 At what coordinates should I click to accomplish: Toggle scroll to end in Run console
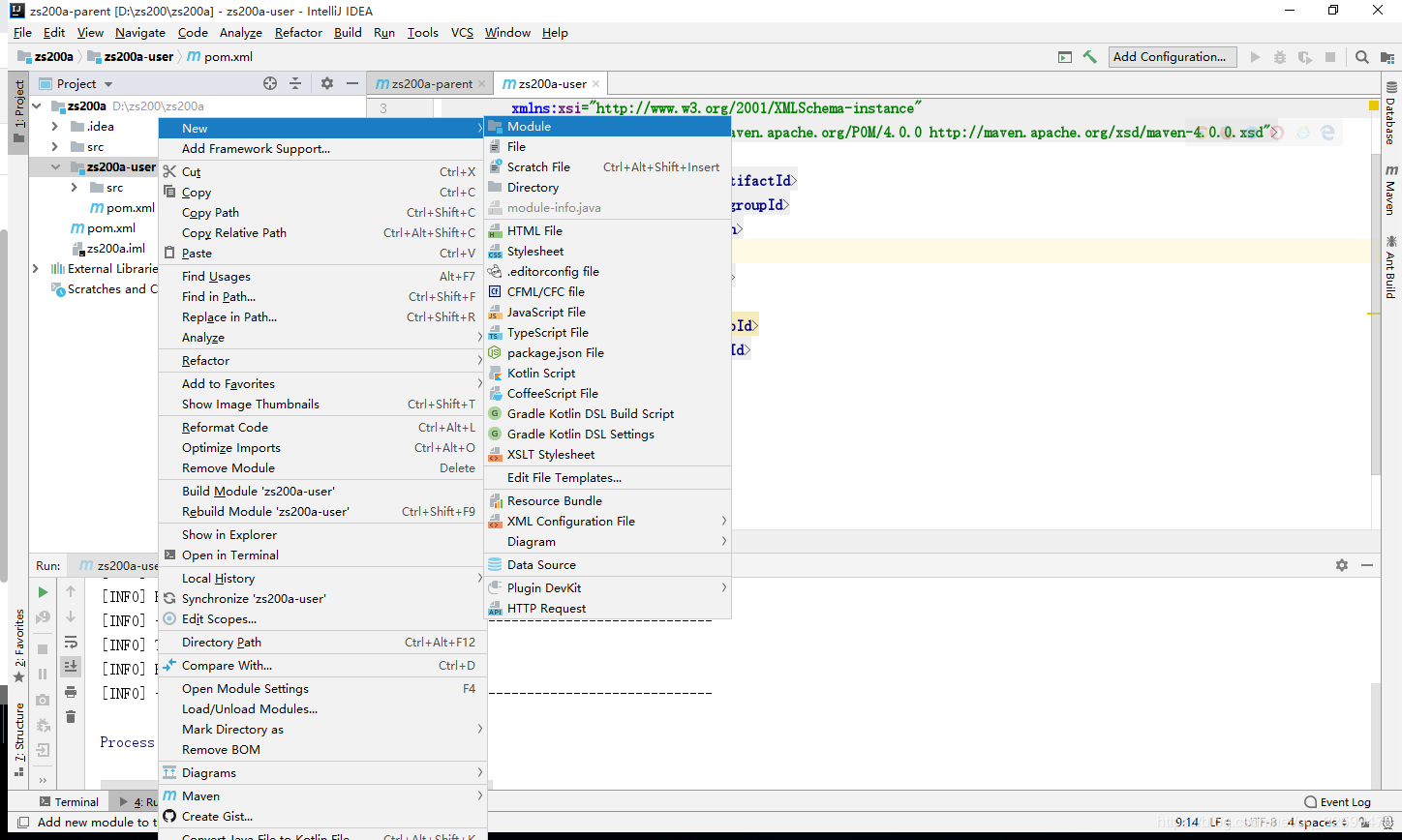[71, 667]
